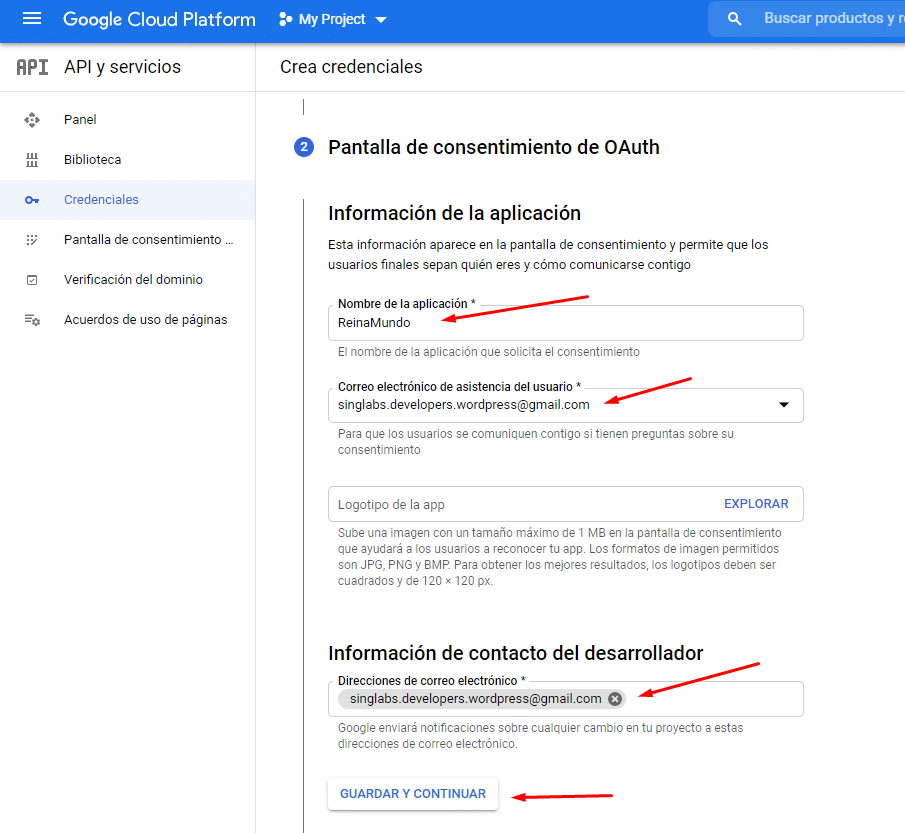This screenshot has width=905, height=833.
Task: Click Información de la aplicación heading
Action: tap(454, 214)
